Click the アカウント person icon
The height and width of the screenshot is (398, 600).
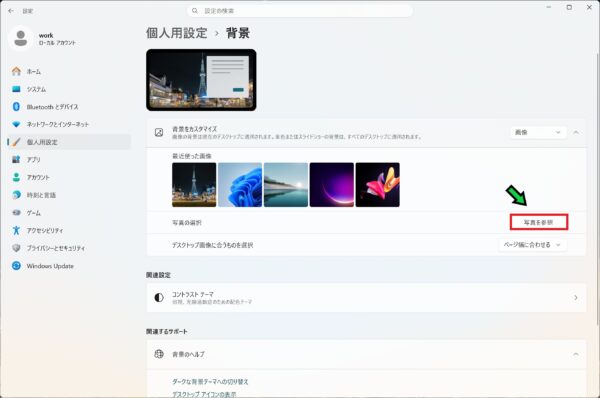point(16,177)
